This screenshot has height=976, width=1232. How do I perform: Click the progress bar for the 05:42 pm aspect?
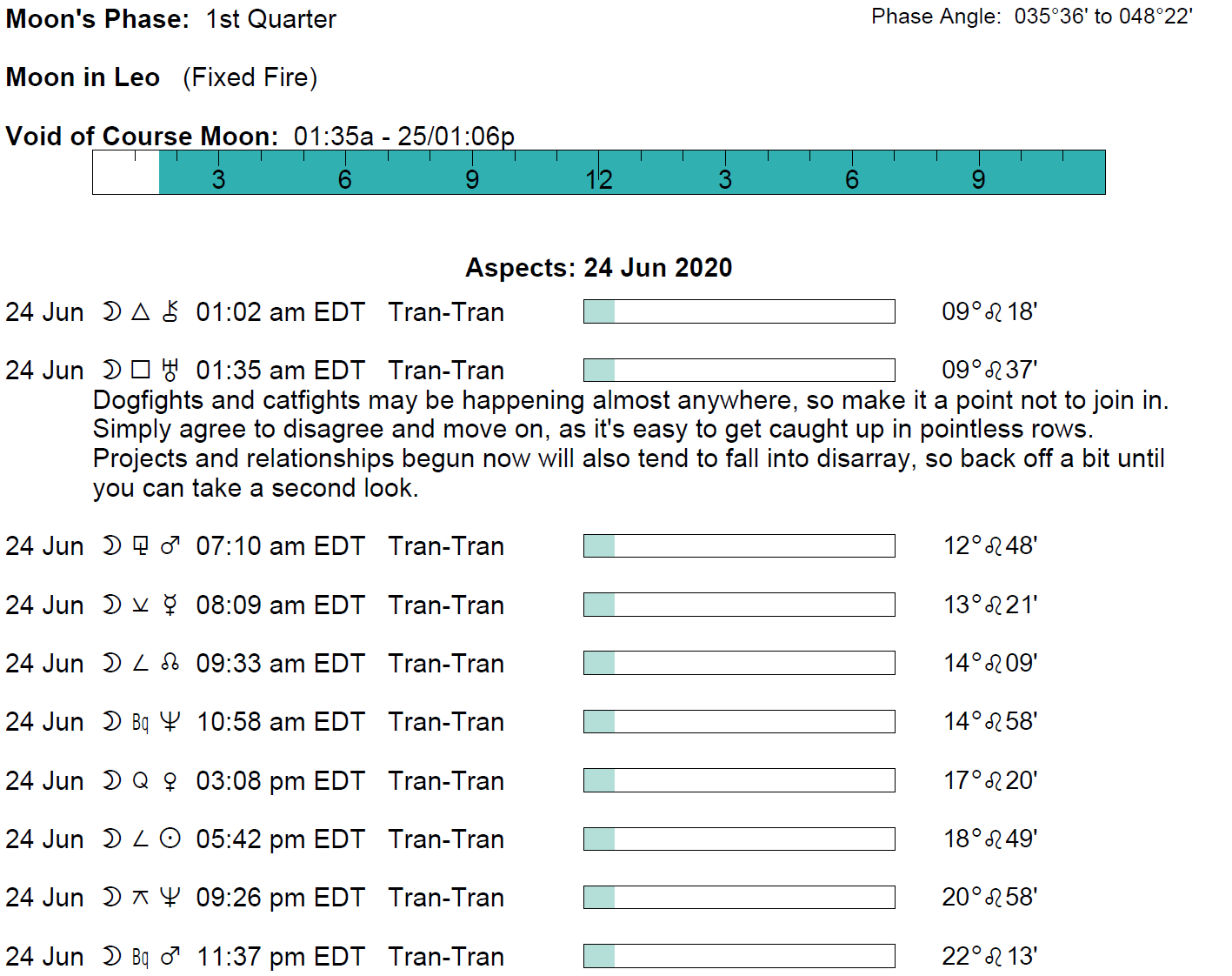pos(739,839)
